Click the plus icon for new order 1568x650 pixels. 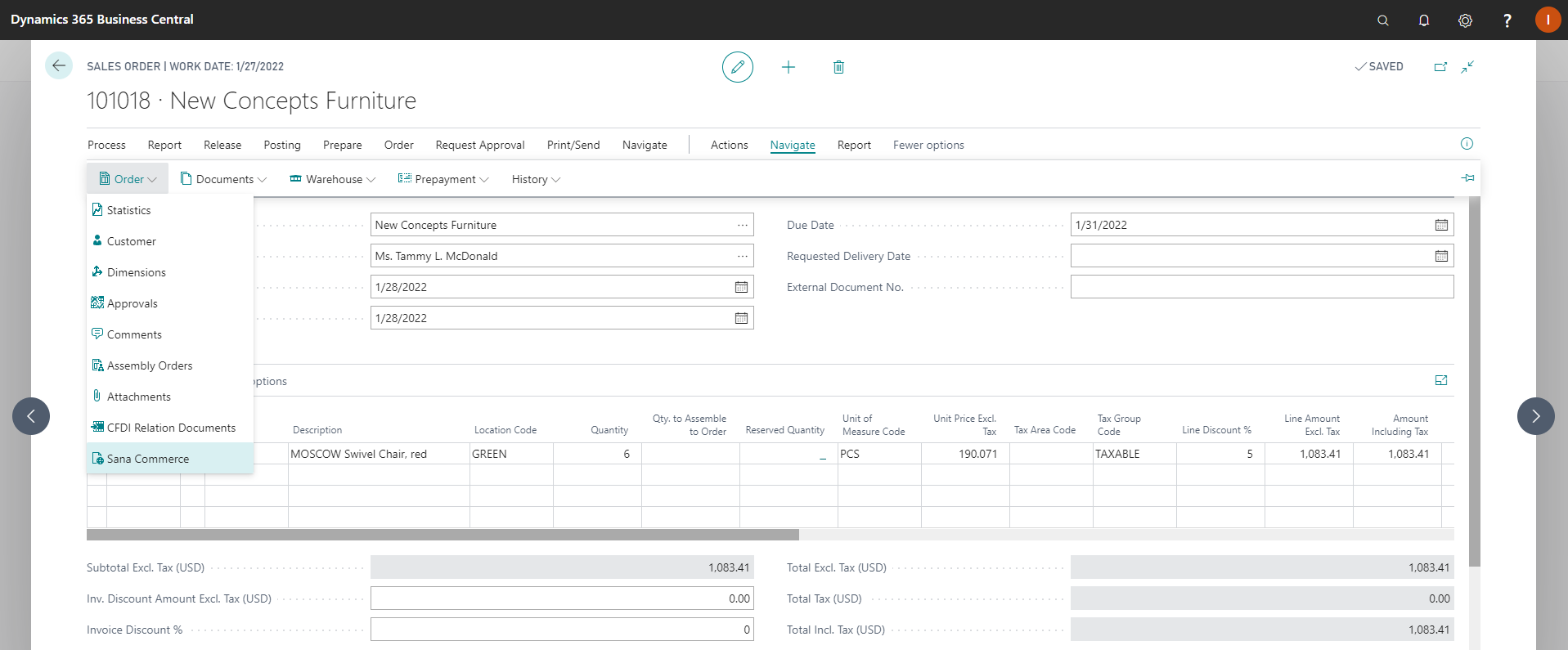pyautogui.click(x=788, y=67)
